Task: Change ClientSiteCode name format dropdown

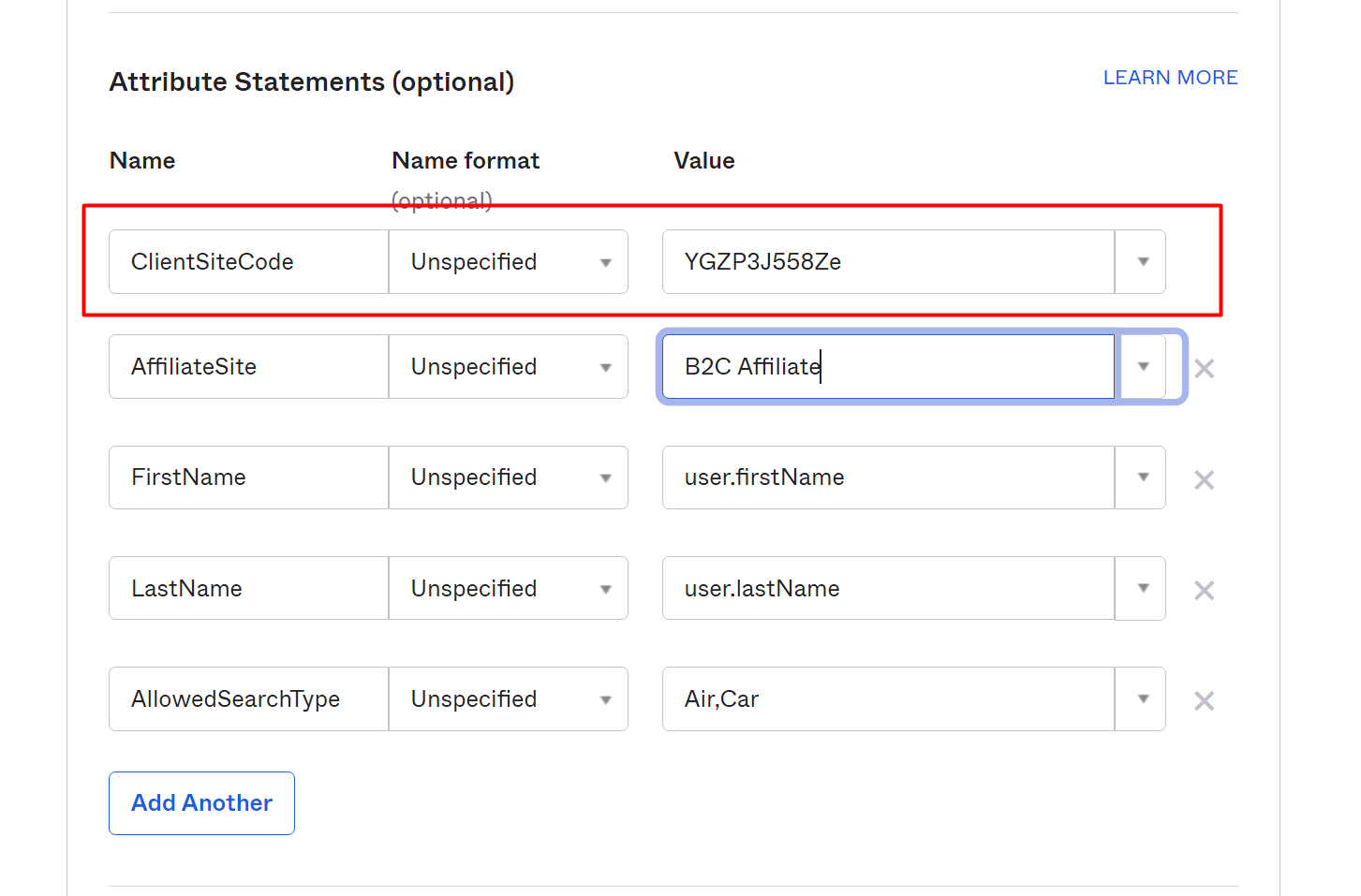Action: (x=509, y=261)
